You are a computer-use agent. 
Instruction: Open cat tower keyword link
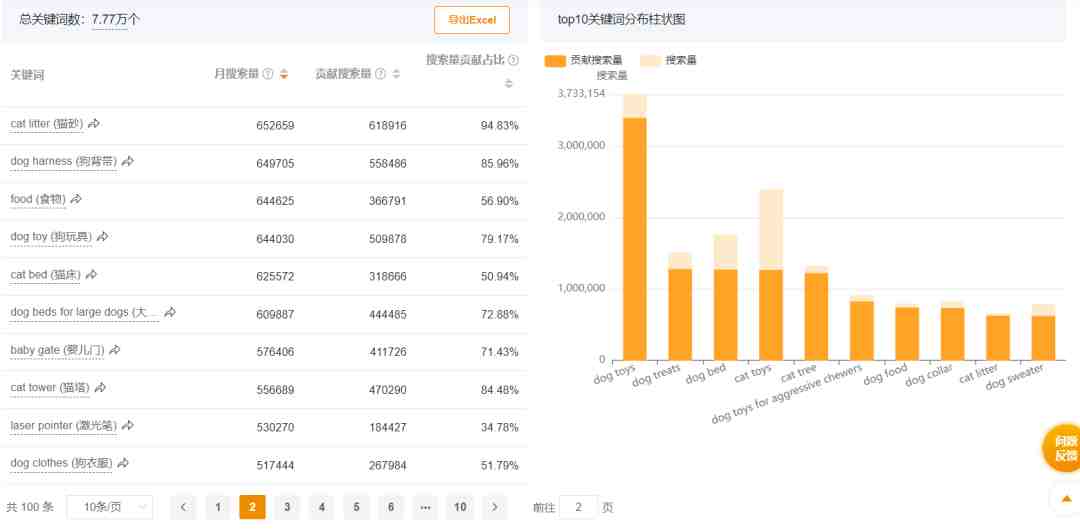click(x=50, y=388)
